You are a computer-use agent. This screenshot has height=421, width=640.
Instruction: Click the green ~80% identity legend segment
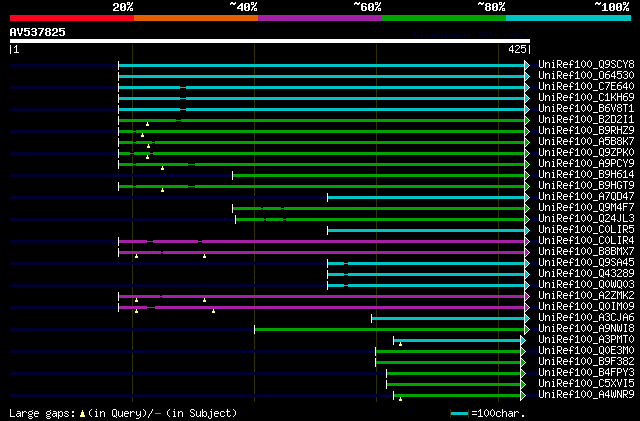click(x=444, y=18)
